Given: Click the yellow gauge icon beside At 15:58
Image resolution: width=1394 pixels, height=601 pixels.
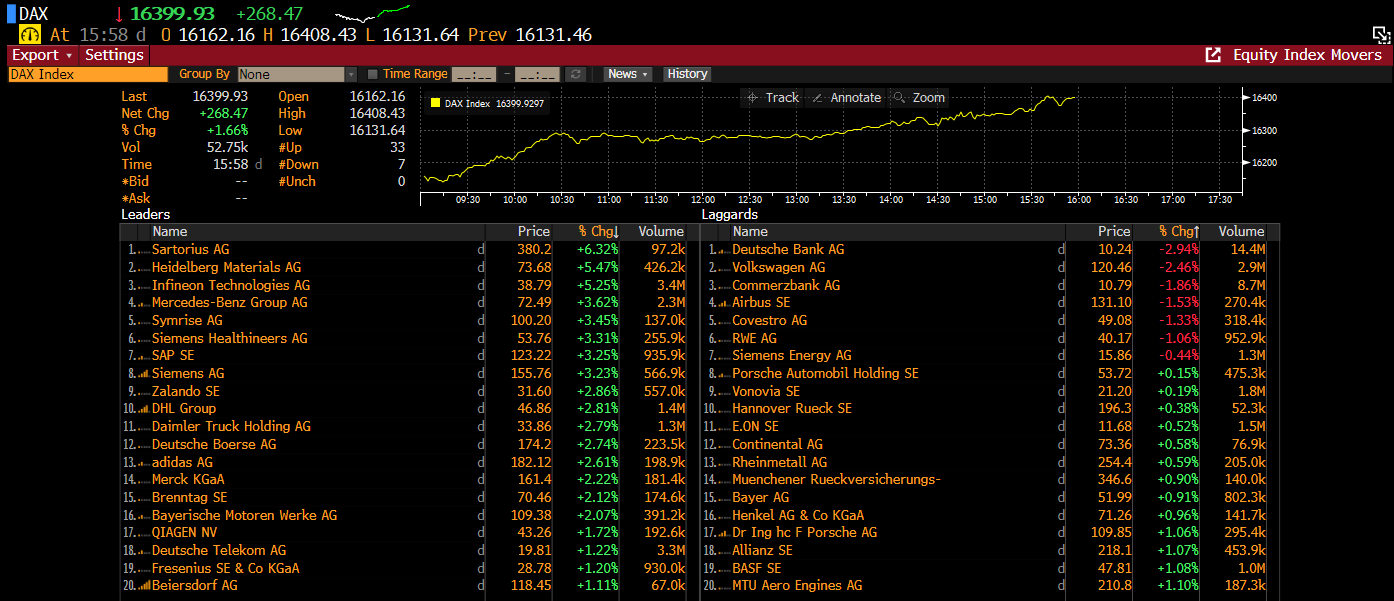Looking at the screenshot, I should (29, 34).
